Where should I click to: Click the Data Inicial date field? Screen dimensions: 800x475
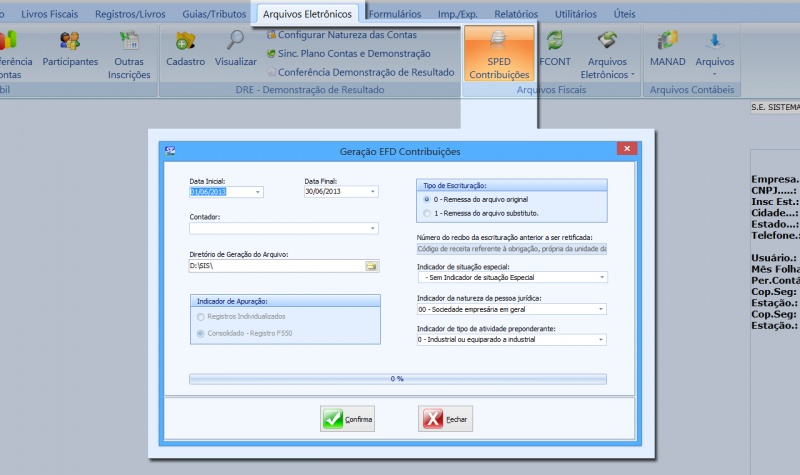220,192
